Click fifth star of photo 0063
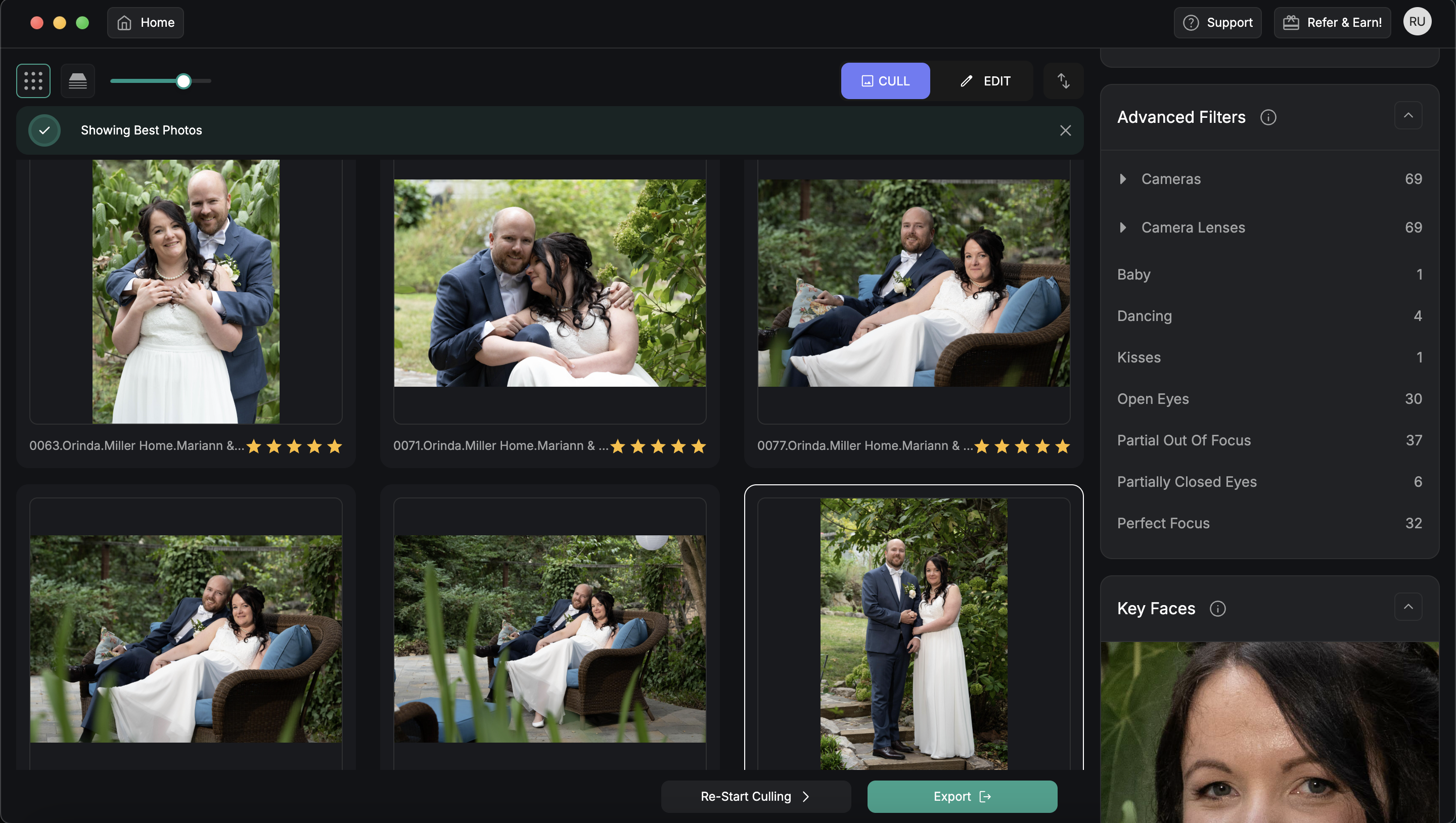The width and height of the screenshot is (1456, 823). click(335, 446)
